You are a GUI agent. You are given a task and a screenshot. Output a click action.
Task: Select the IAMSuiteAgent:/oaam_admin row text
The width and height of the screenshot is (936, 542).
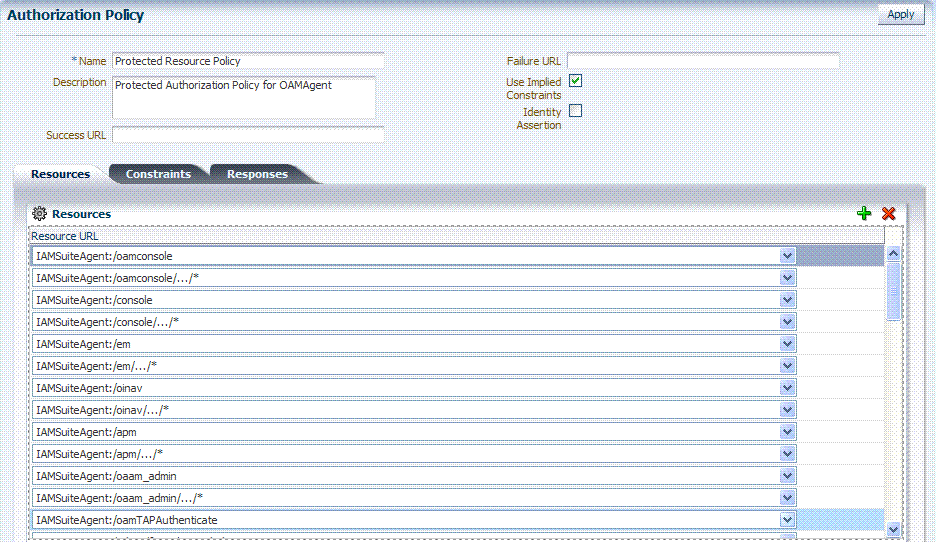pos(106,476)
